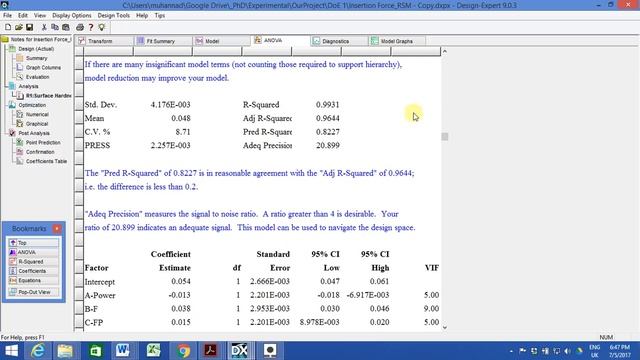Select the row header beside A-Power
The height and width of the screenshot is (360, 640).
(79, 295)
